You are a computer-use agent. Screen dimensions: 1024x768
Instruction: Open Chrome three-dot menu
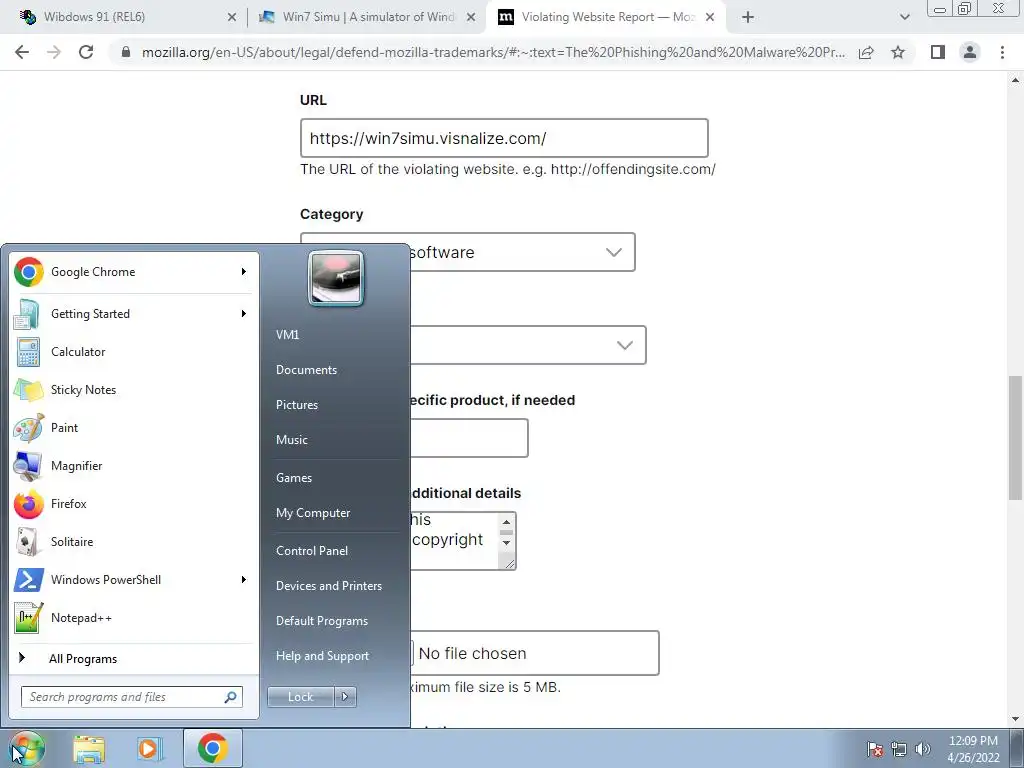click(1002, 52)
